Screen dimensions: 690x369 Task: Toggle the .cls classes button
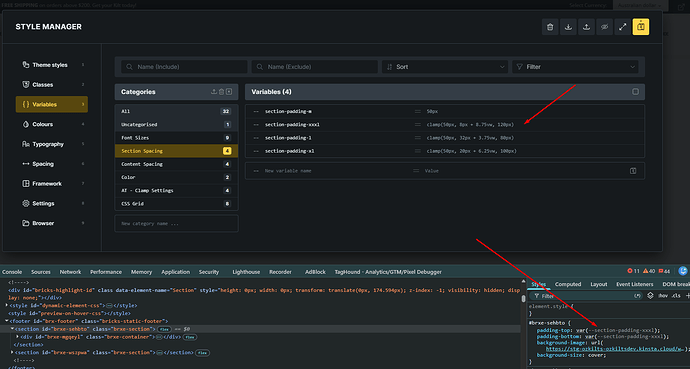pos(675,296)
